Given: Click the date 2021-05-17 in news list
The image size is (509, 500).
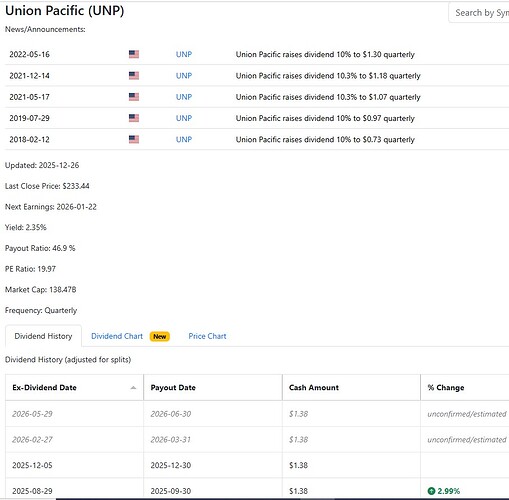Looking at the screenshot, I should pos(29,97).
